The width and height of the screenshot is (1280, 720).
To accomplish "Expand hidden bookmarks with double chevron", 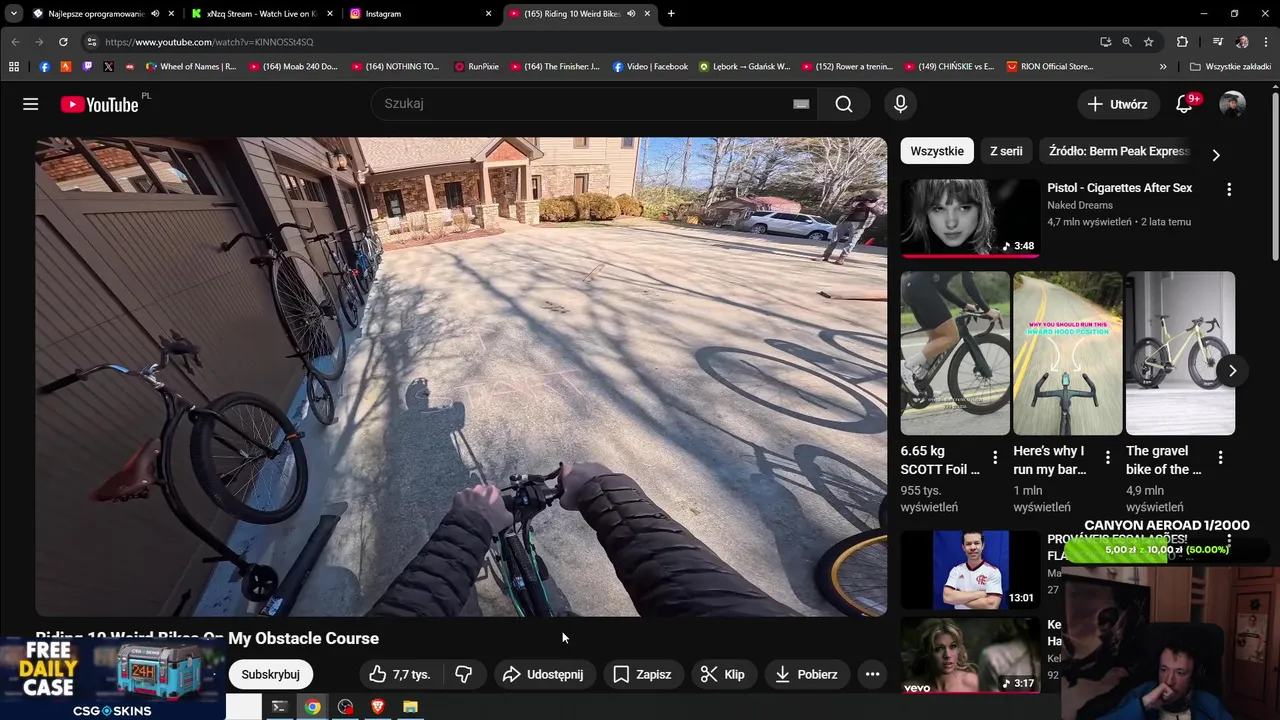I will pyautogui.click(x=1163, y=67).
